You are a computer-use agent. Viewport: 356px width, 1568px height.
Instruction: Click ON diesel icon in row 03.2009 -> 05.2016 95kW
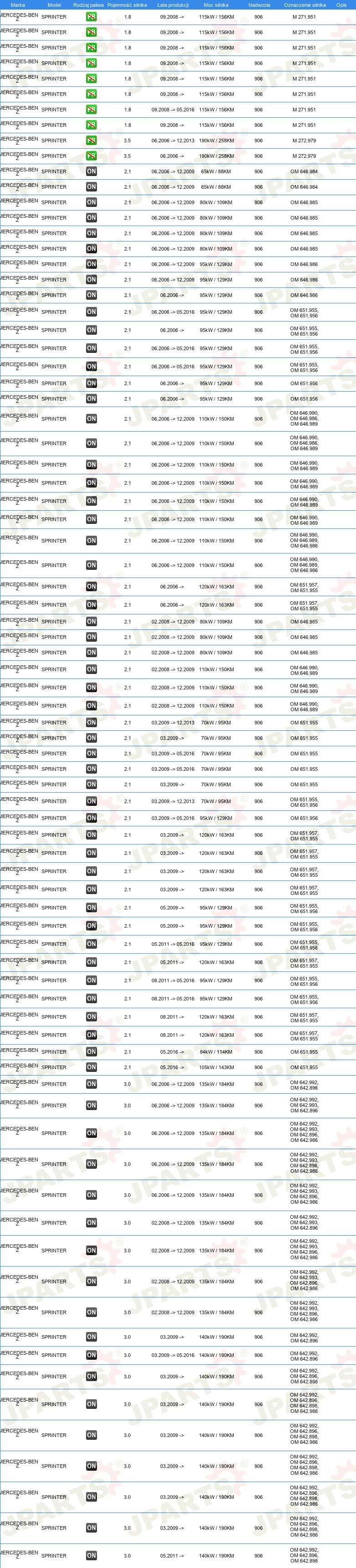tap(92, 818)
